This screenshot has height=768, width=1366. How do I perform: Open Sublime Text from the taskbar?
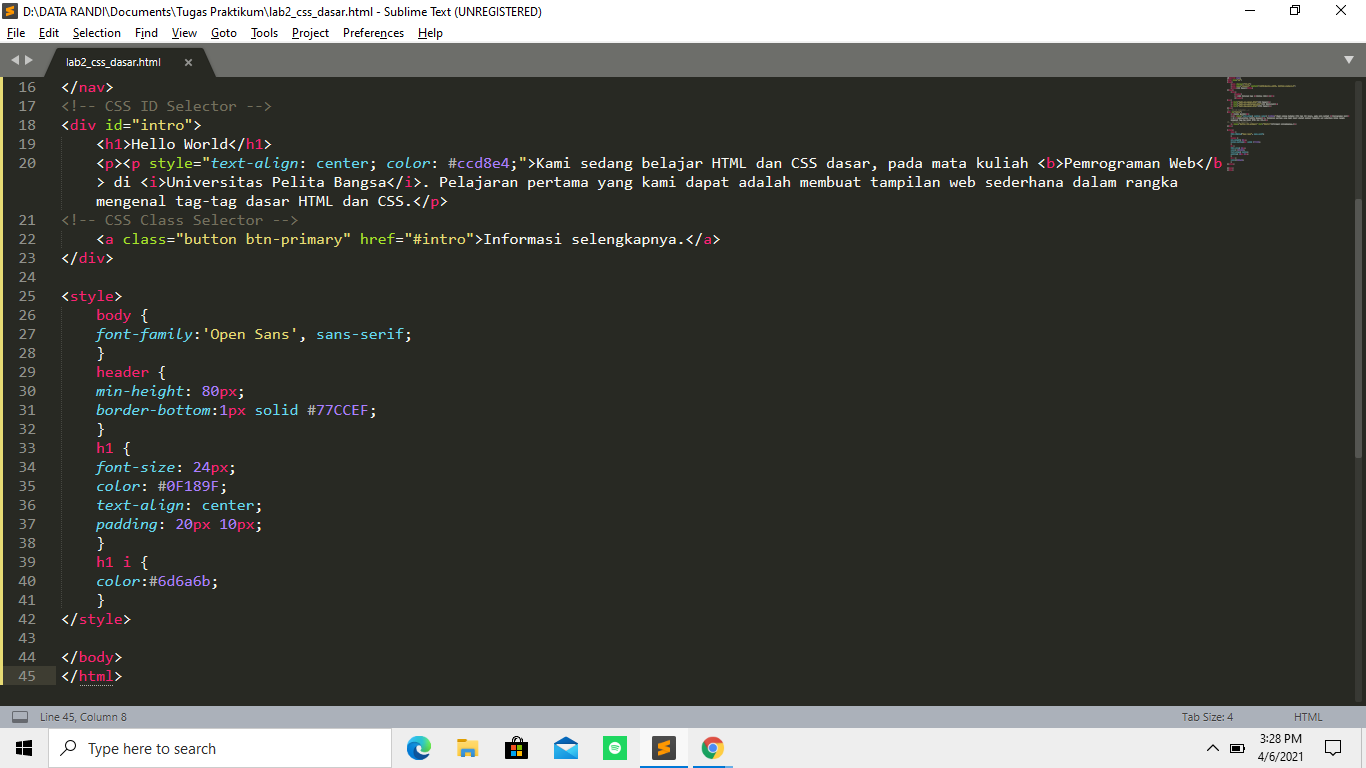click(663, 747)
